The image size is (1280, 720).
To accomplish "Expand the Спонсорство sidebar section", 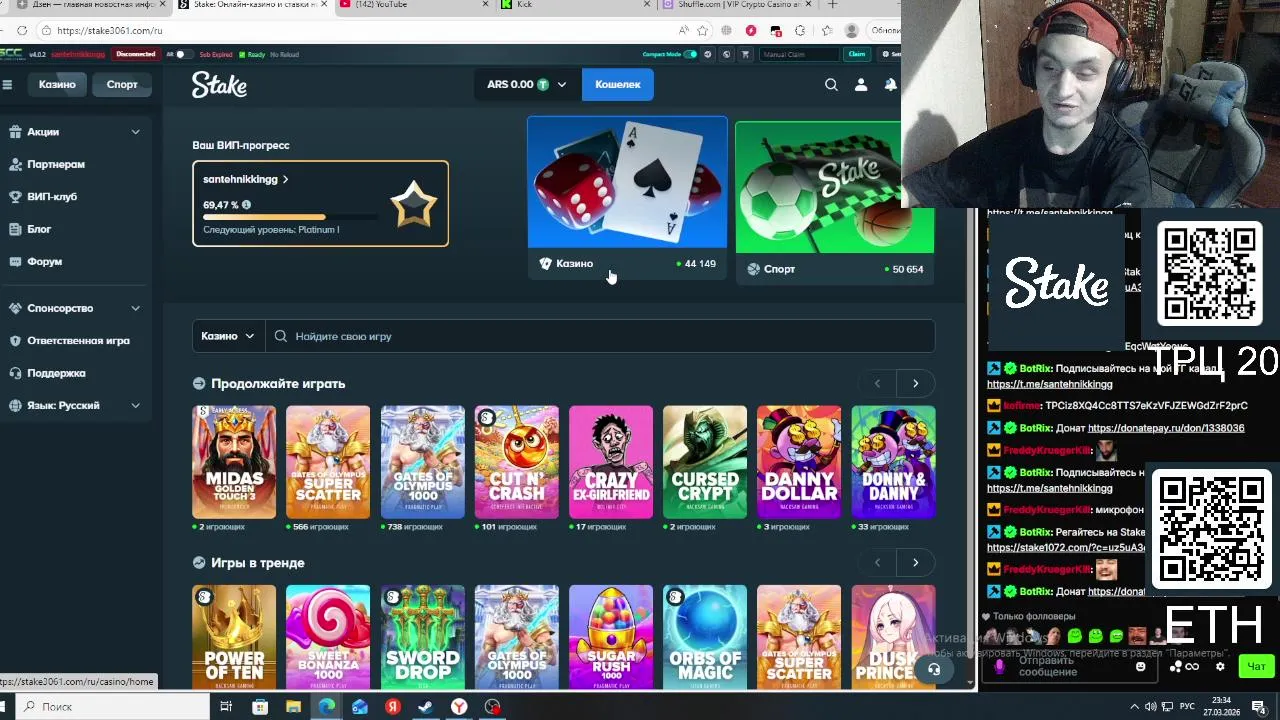I will coord(75,308).
